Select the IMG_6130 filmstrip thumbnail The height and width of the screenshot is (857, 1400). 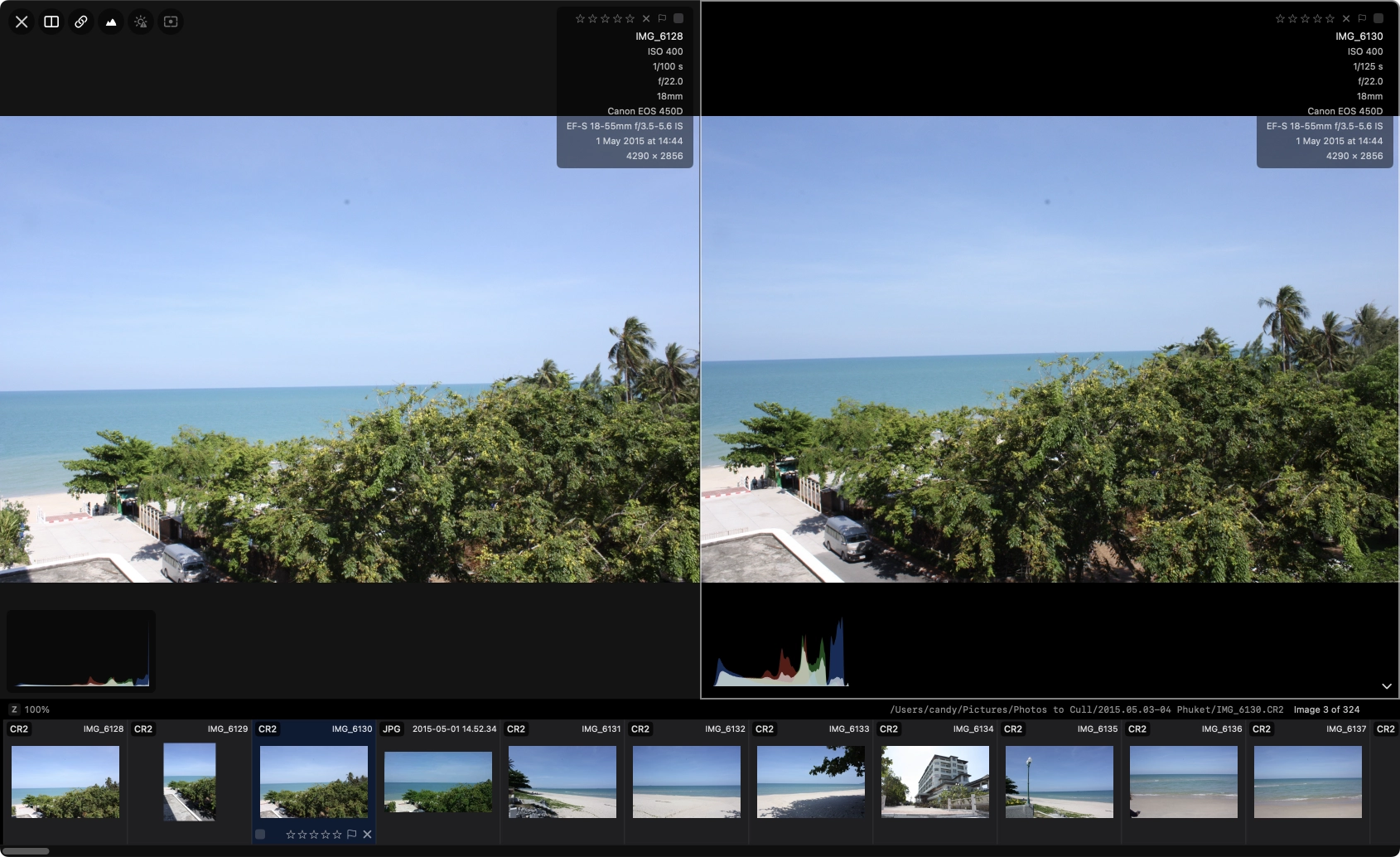click(314, 782)
